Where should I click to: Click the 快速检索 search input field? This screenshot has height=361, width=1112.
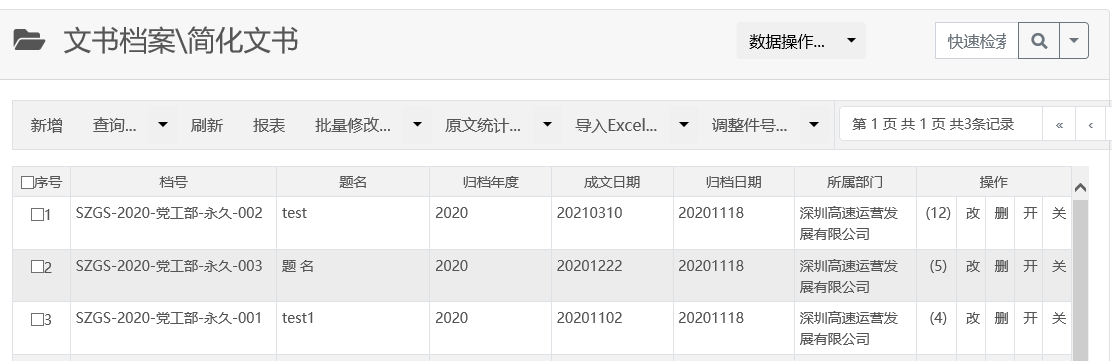click(977, 40)
